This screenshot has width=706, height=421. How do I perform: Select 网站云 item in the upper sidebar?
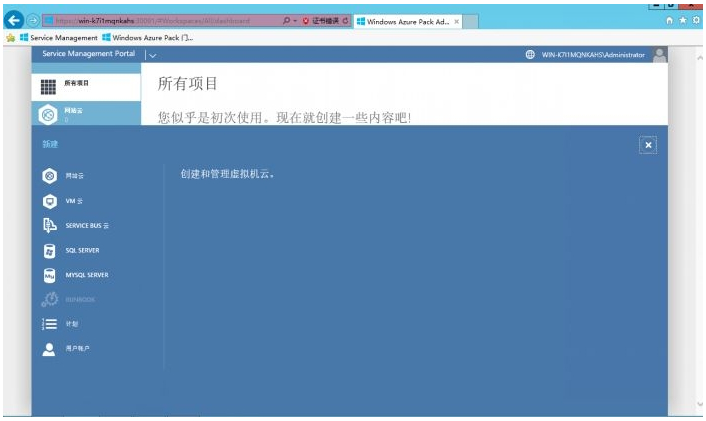[x=86, y=113]
